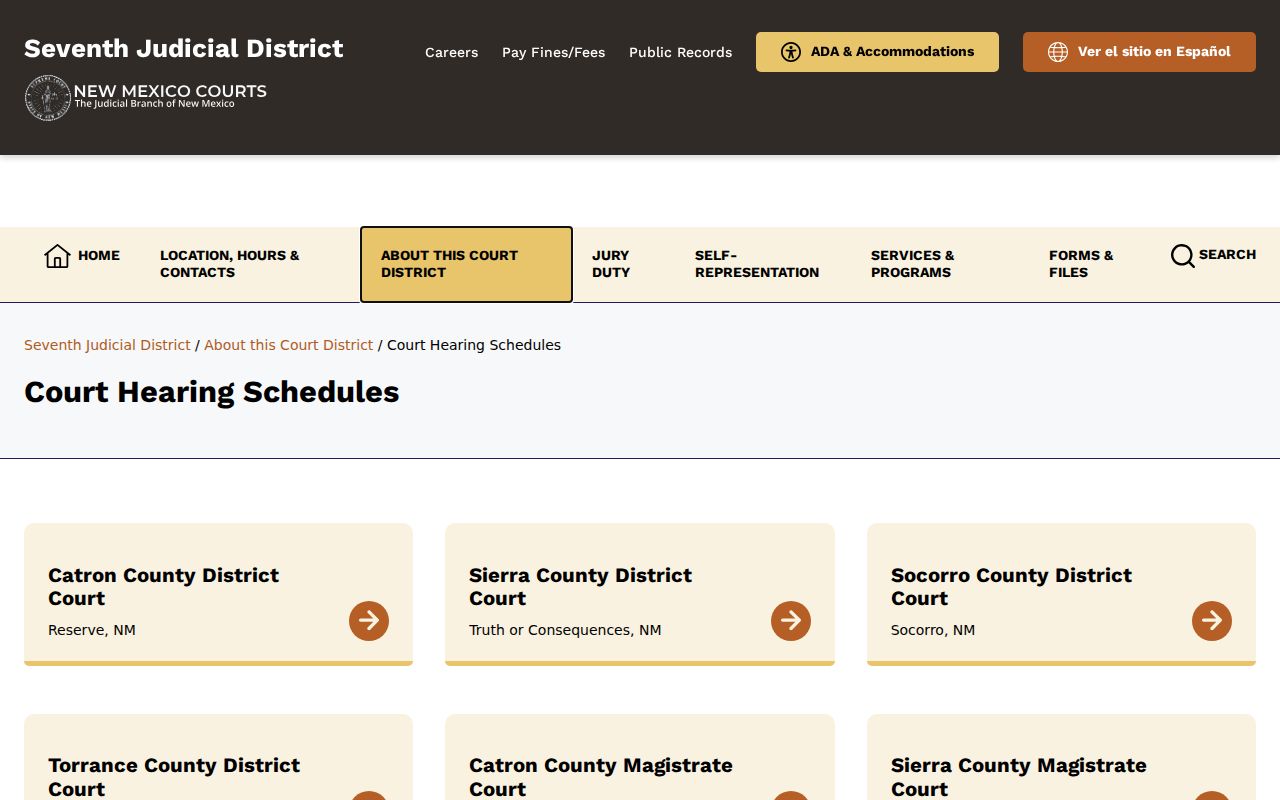The image size is (1280, 800).
Task: Open the About This Court District menu
Action: point(466,264)
